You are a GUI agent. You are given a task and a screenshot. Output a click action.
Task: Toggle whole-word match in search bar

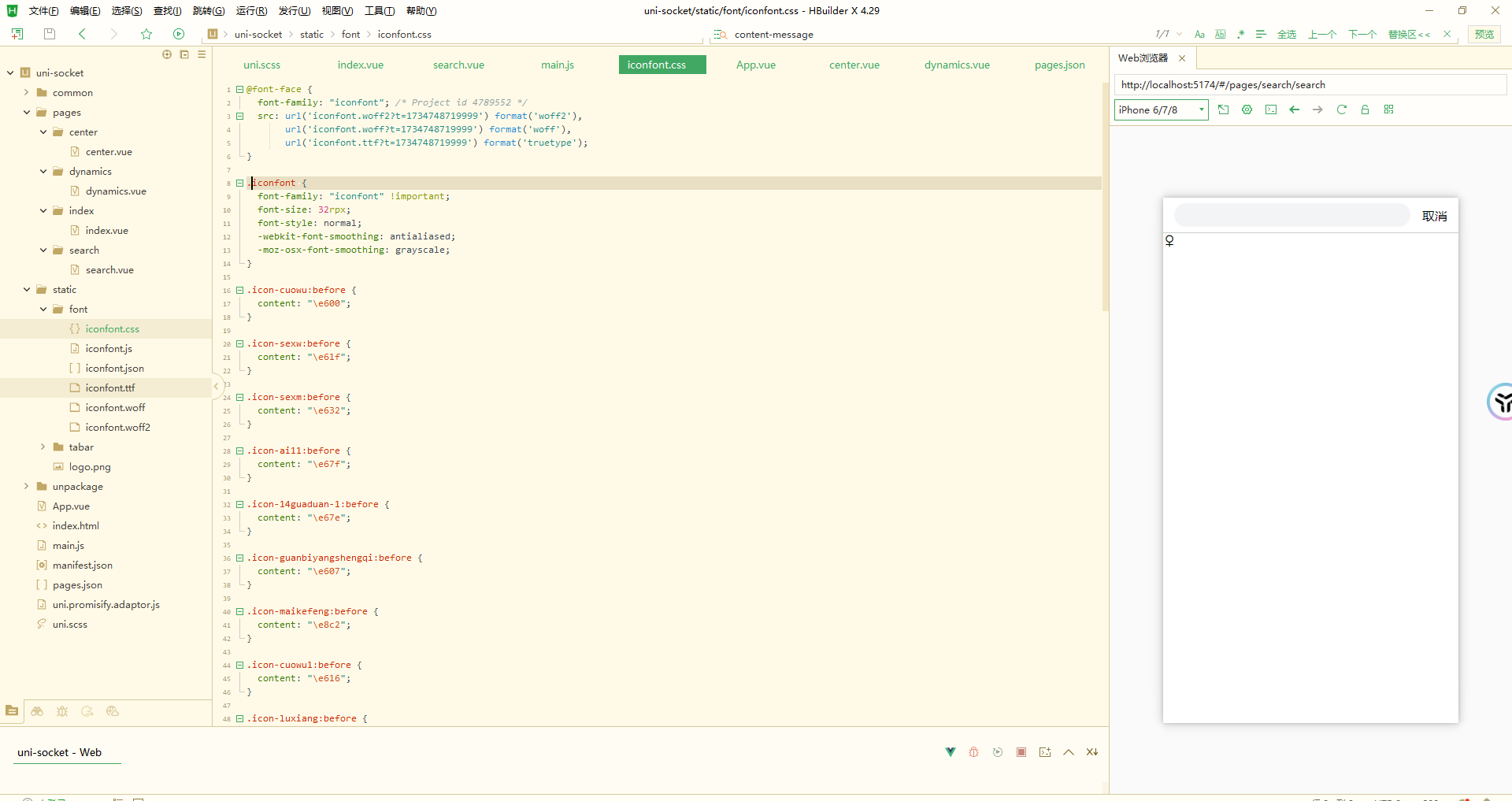point(1220,34)
